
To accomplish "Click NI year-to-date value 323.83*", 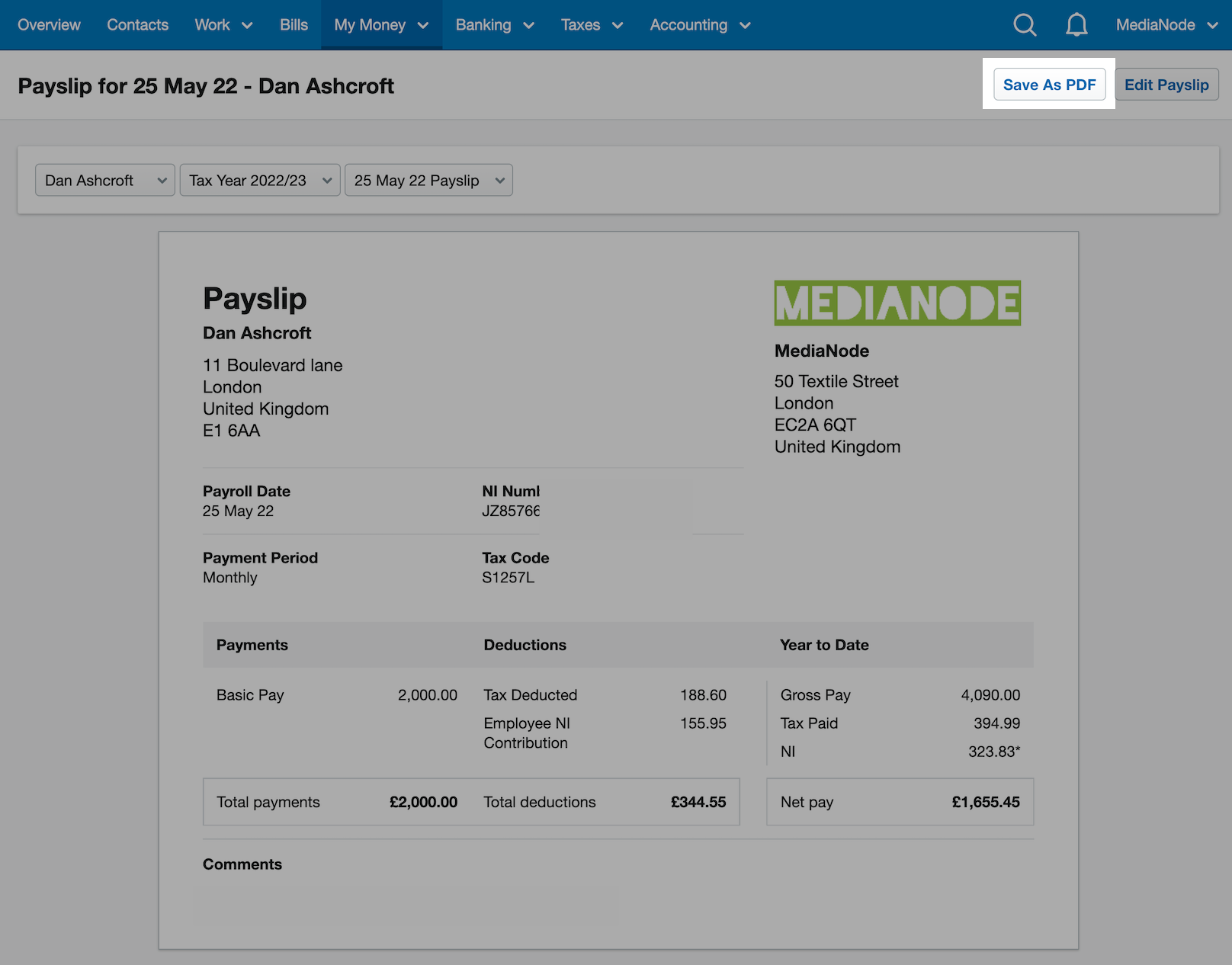I will pos(994,752).
